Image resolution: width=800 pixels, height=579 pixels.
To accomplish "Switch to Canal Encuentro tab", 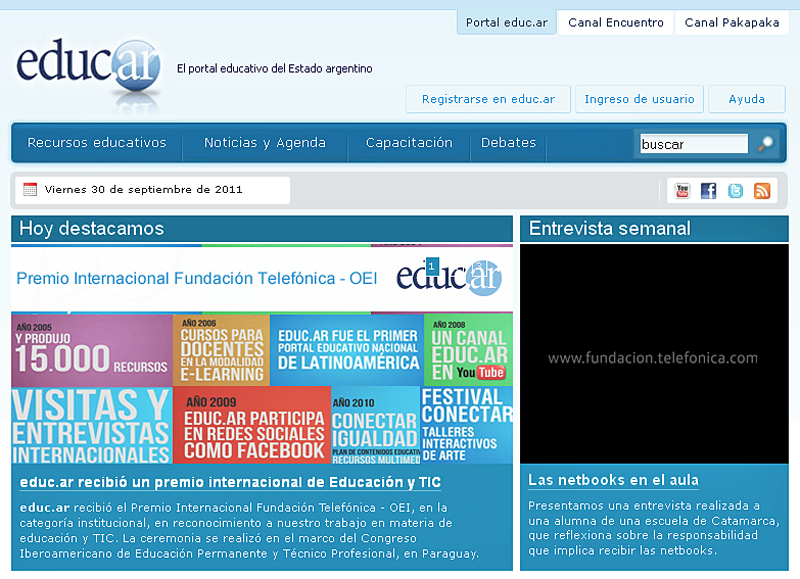I will [616, 23].
